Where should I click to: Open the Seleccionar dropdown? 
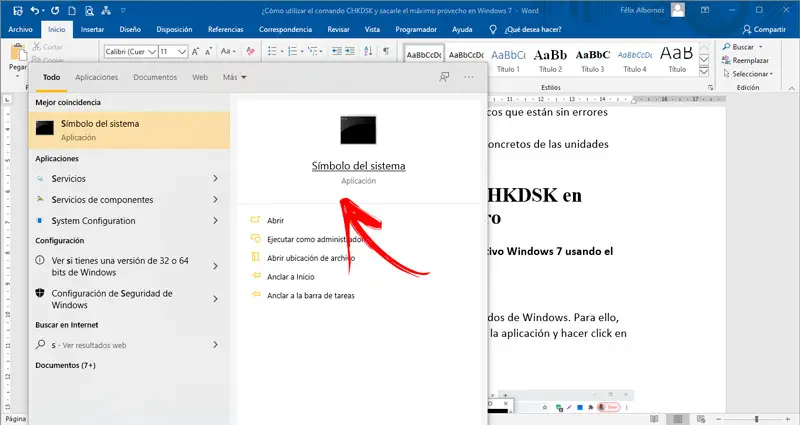click(x=748, y=74)
